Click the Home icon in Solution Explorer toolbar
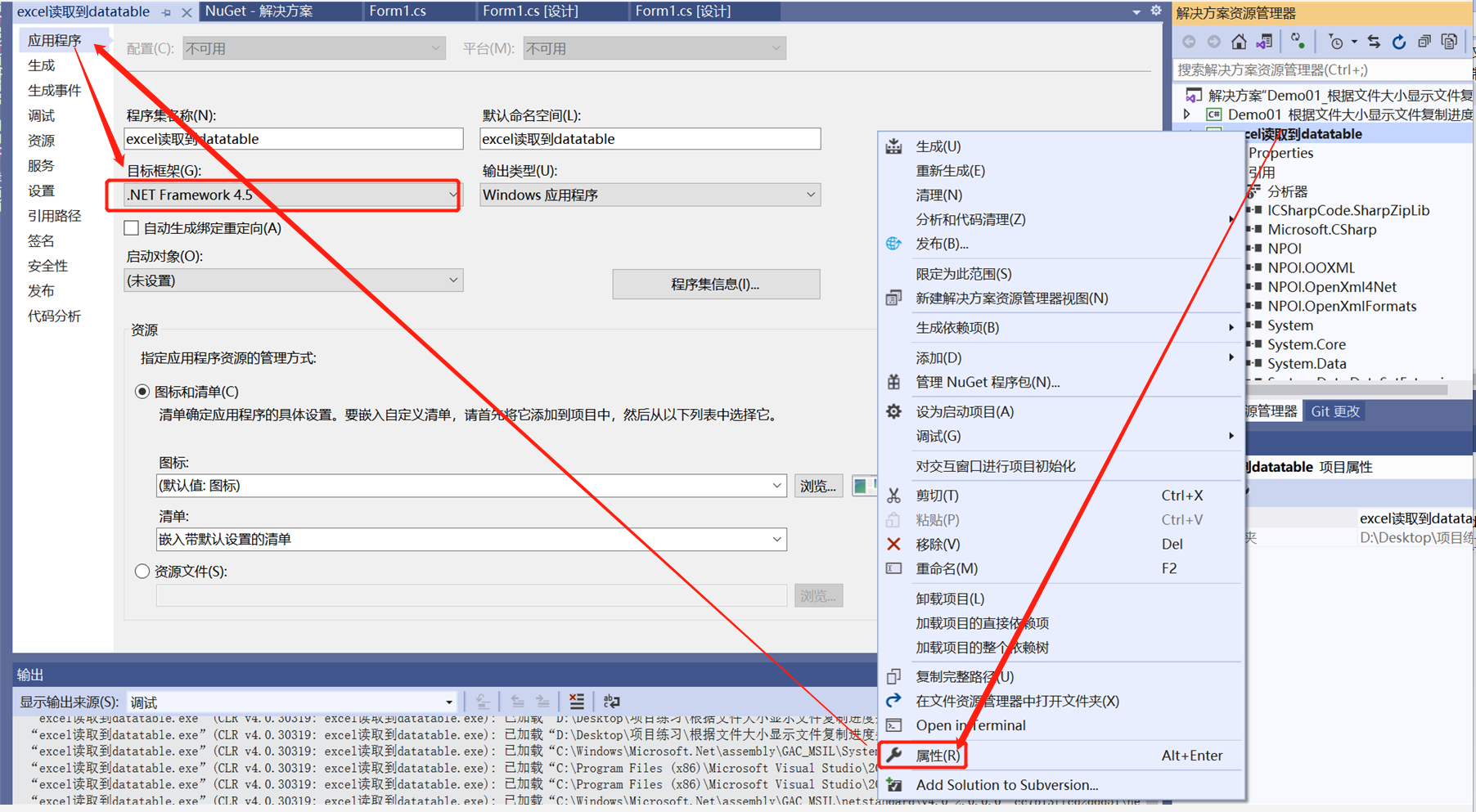1476x812 pixels. point(1239,42)
